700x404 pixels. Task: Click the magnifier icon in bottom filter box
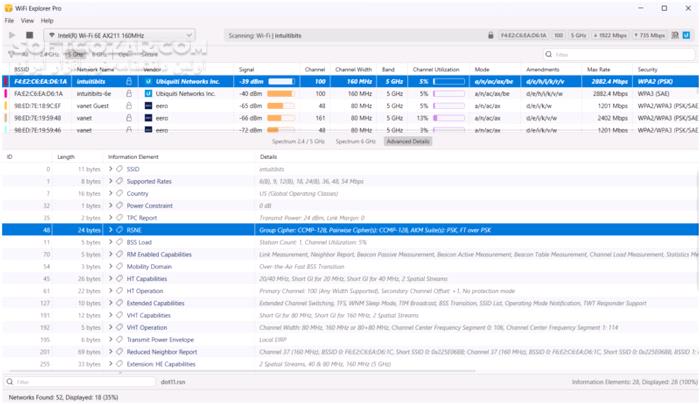[9, 382]
